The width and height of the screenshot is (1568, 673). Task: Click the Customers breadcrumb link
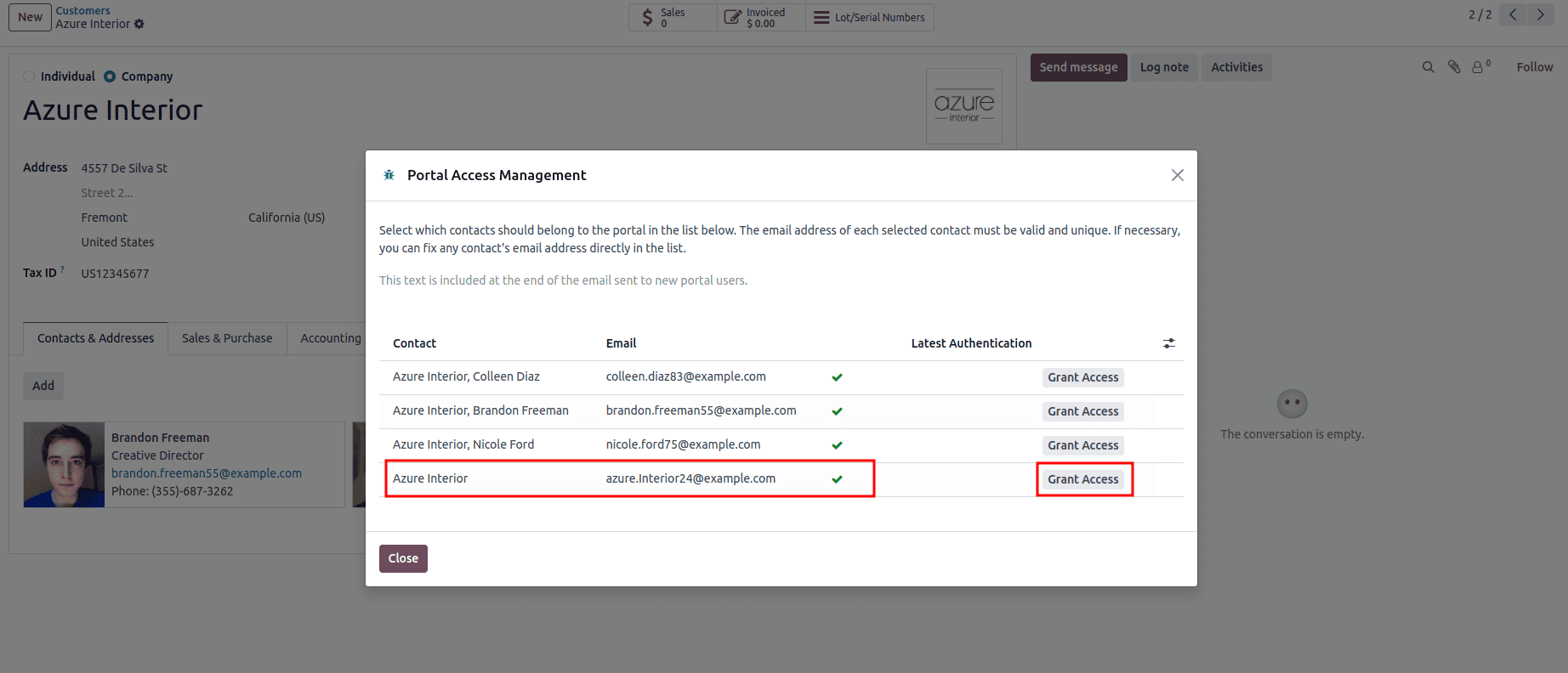click(83, 10)
